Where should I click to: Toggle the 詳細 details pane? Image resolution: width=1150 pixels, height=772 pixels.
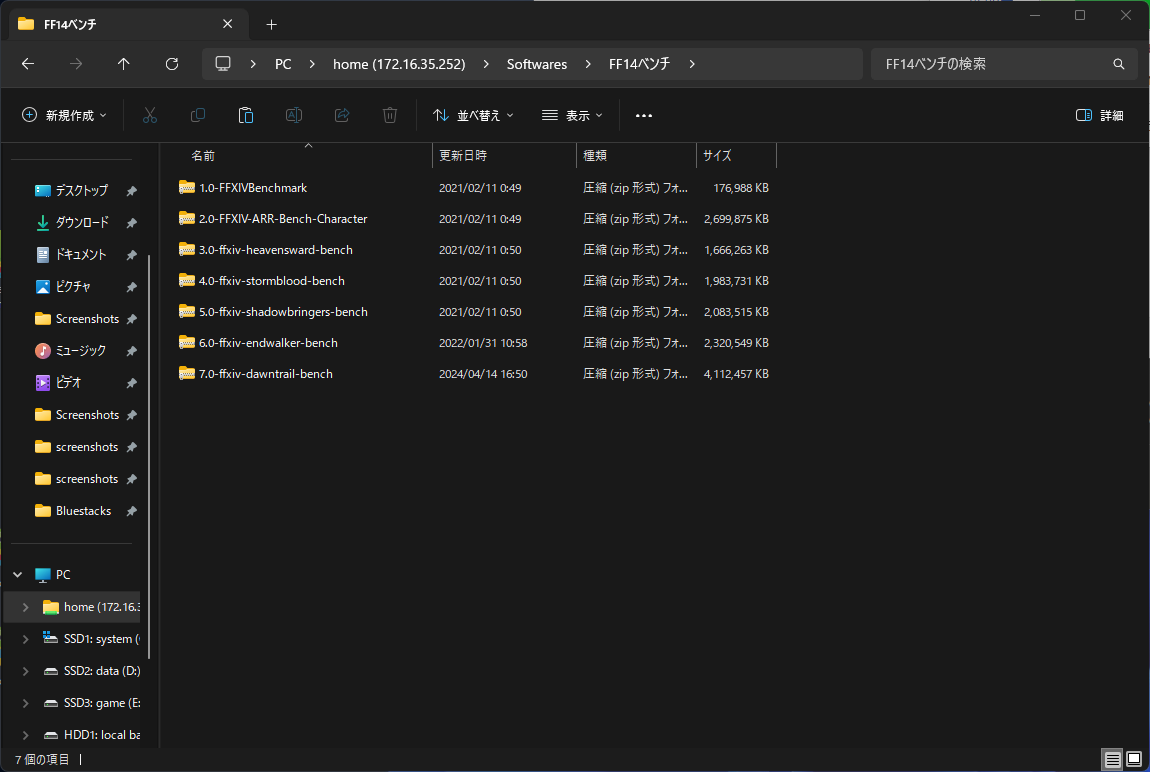1099,116
